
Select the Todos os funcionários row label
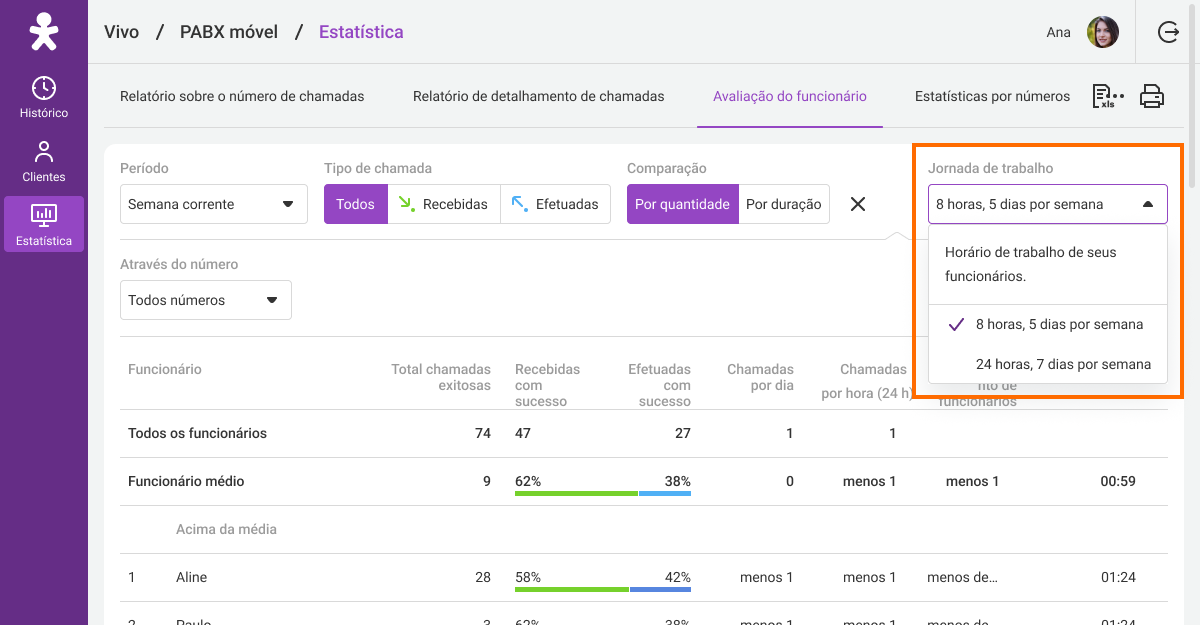point(198,433)
